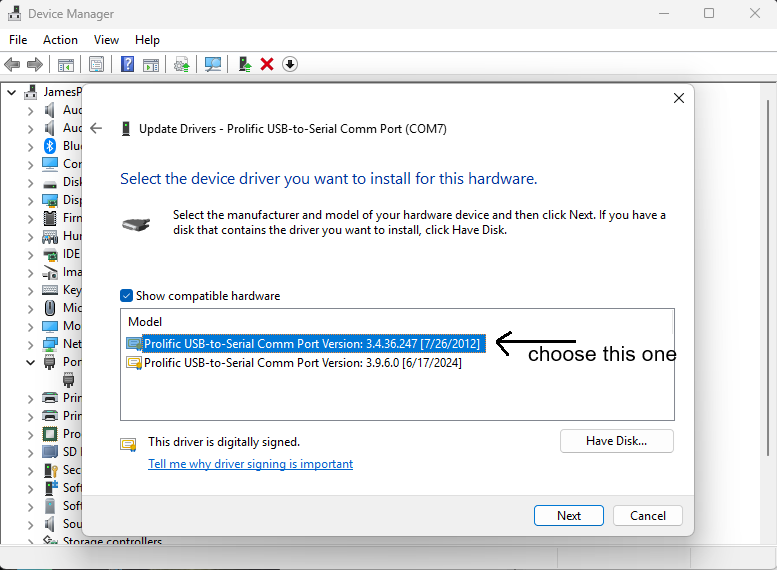Click the Imaging devices category icon
777x570 pixels.
pyautogui.click(x=50, y=272)
